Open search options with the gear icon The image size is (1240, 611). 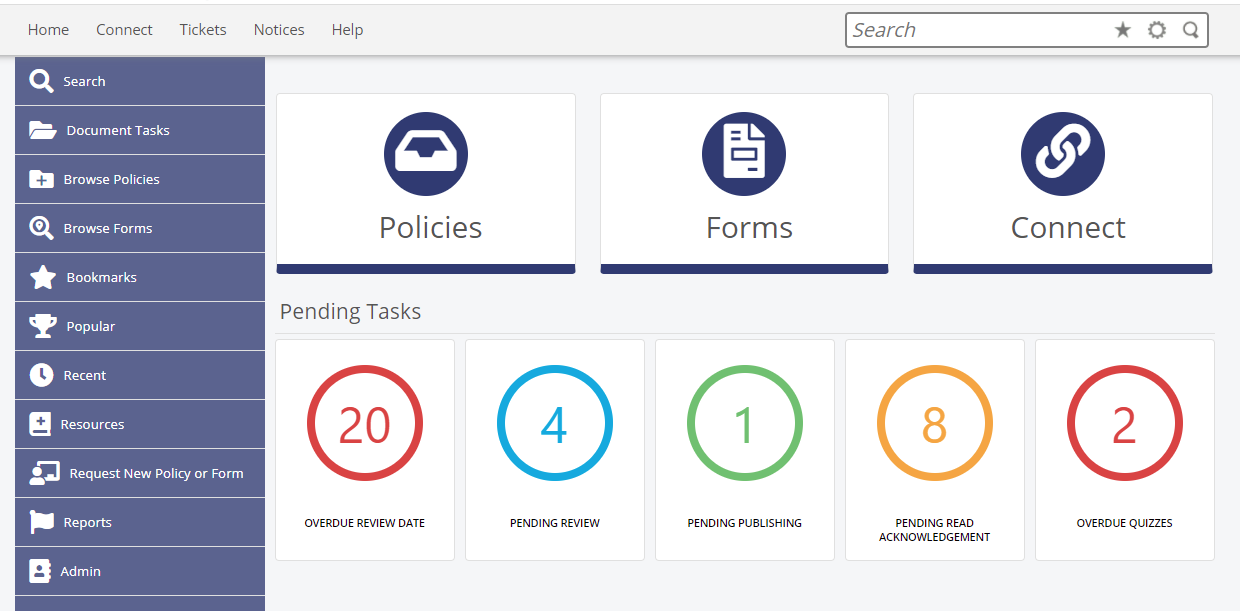pyautogui.click(x=1157, y=30)
